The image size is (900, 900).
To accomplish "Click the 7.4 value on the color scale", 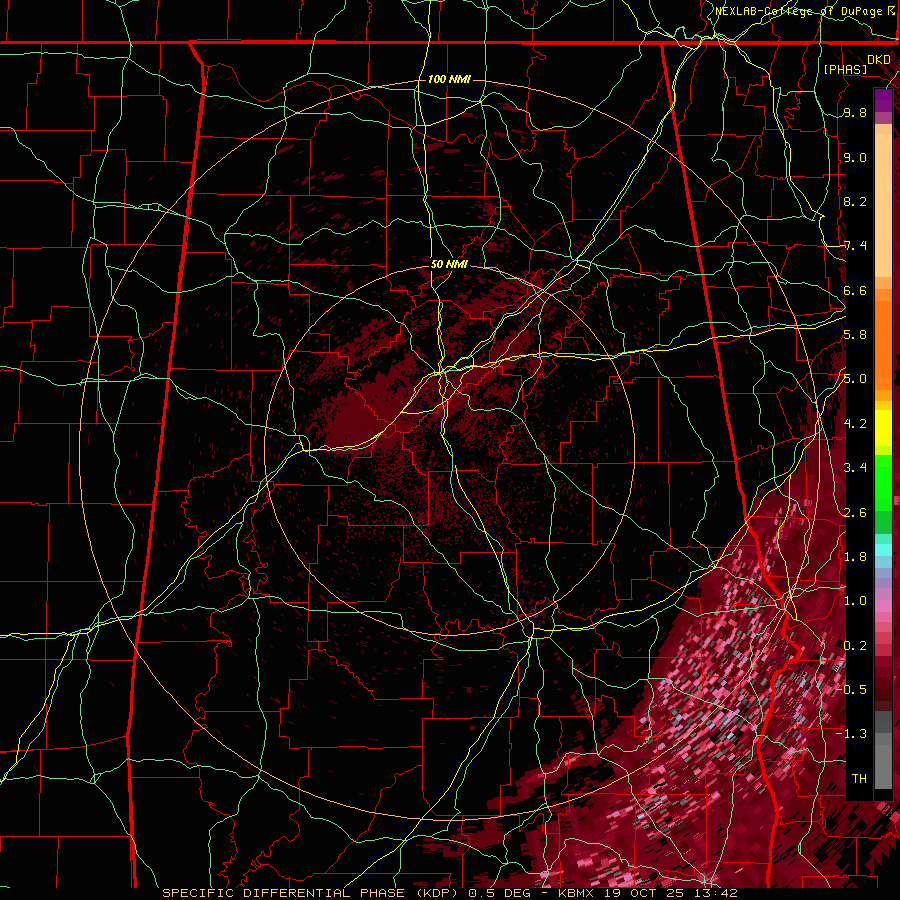I will pos(855,246).
